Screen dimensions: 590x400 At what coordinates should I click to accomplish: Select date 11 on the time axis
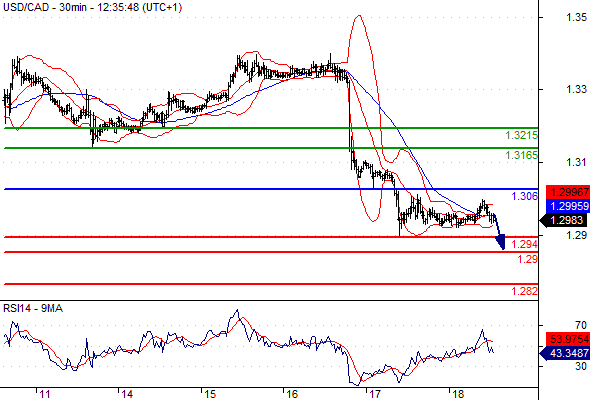(x=45, y=394)
